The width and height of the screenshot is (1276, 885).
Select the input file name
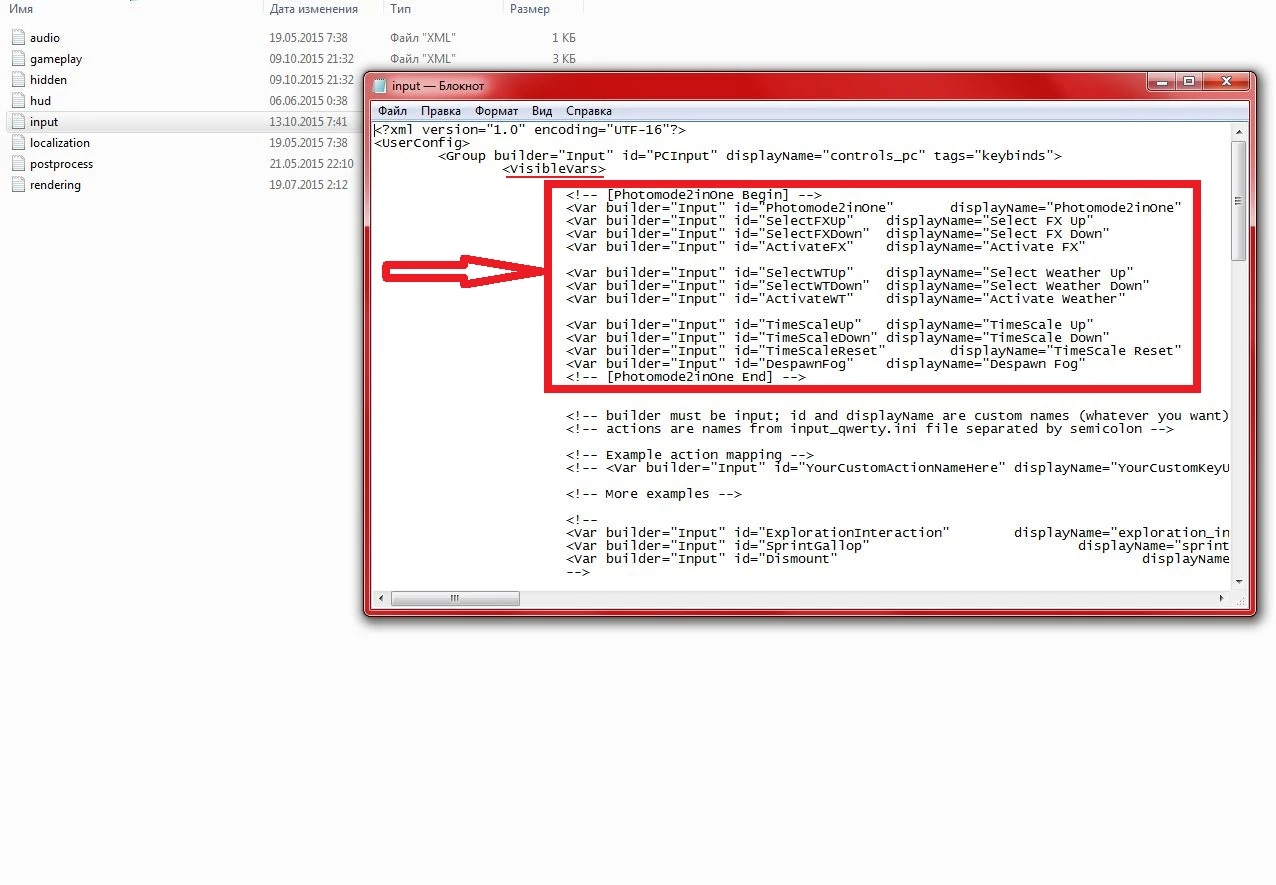(44, 122)
